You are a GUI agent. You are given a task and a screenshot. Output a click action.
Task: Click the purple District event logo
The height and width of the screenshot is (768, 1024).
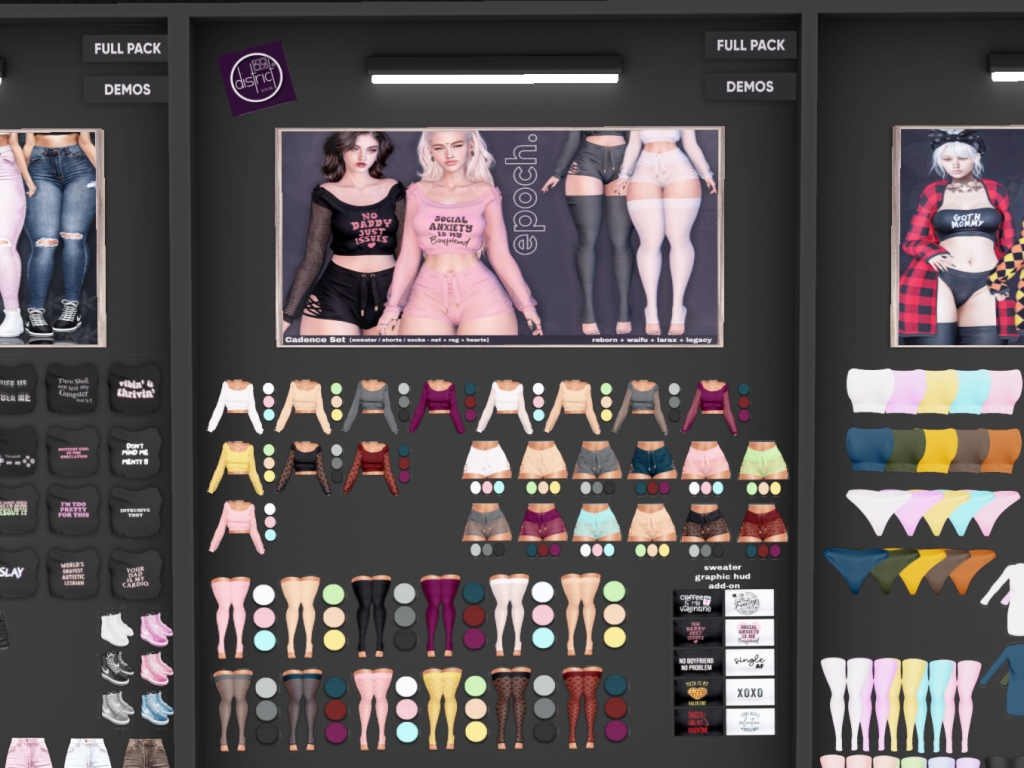tap(257, 78)
